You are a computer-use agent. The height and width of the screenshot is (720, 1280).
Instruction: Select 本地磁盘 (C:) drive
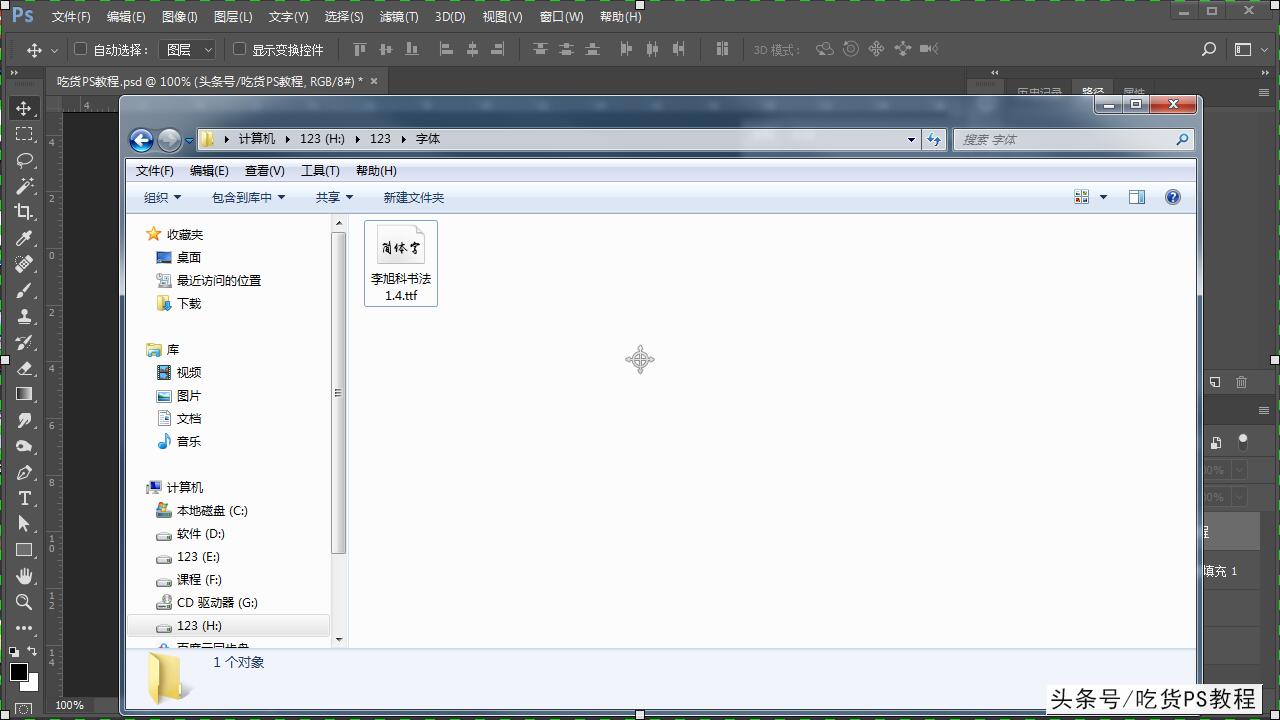coord(202,510)
